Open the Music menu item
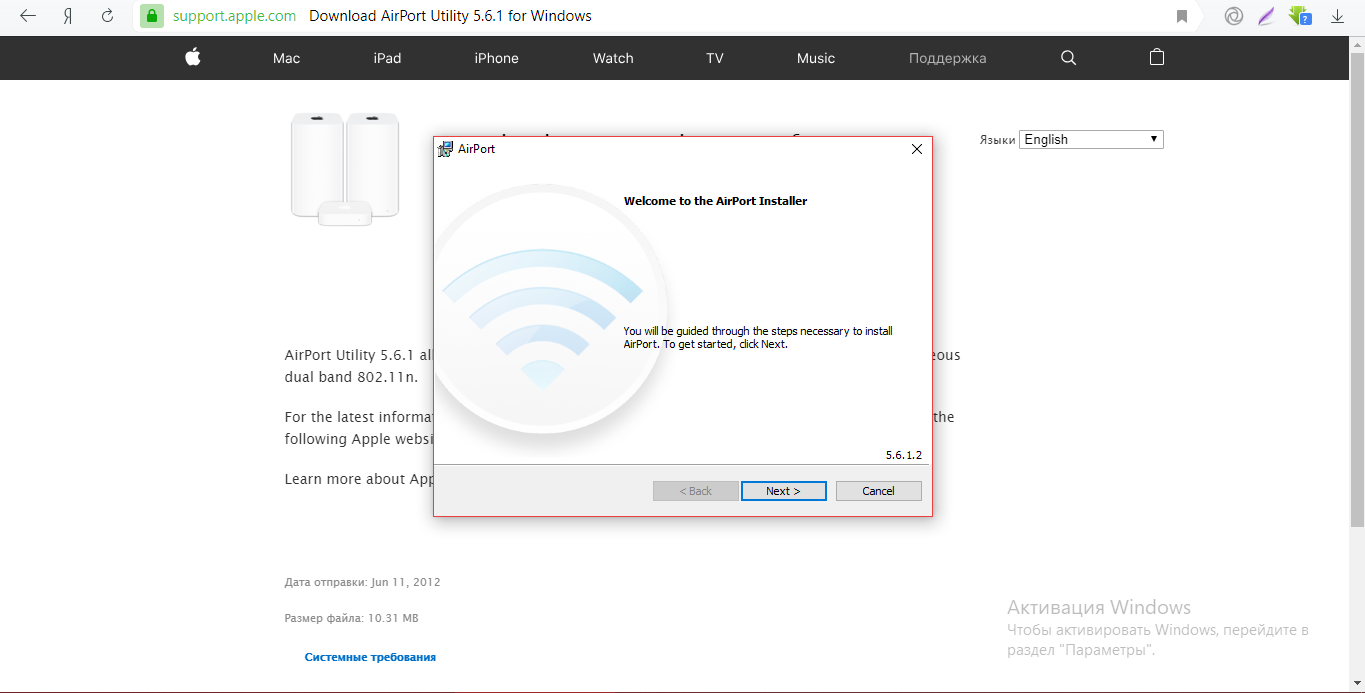 816,58
